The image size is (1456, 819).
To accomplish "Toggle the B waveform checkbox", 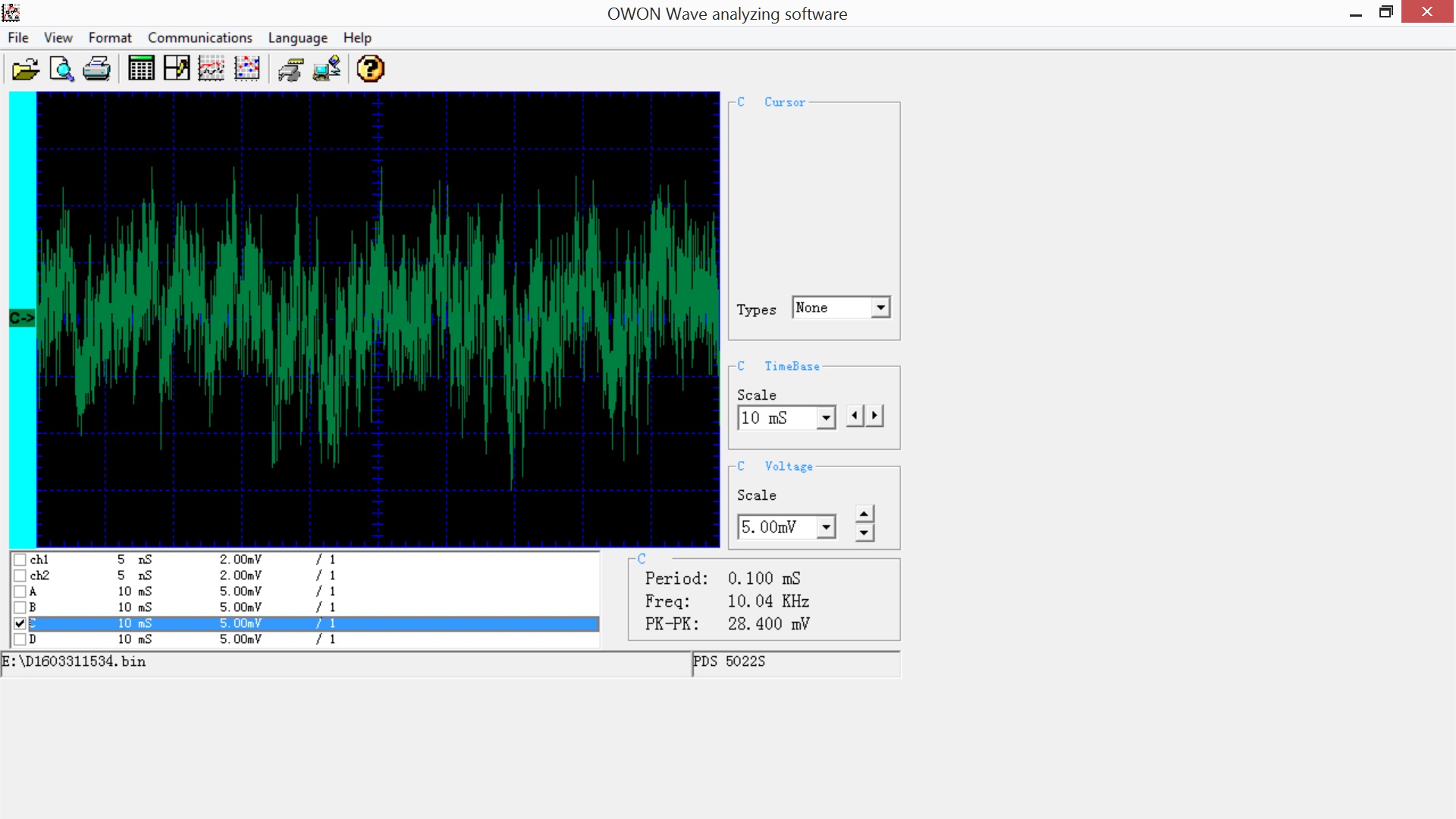I will (x=20, y=607).
